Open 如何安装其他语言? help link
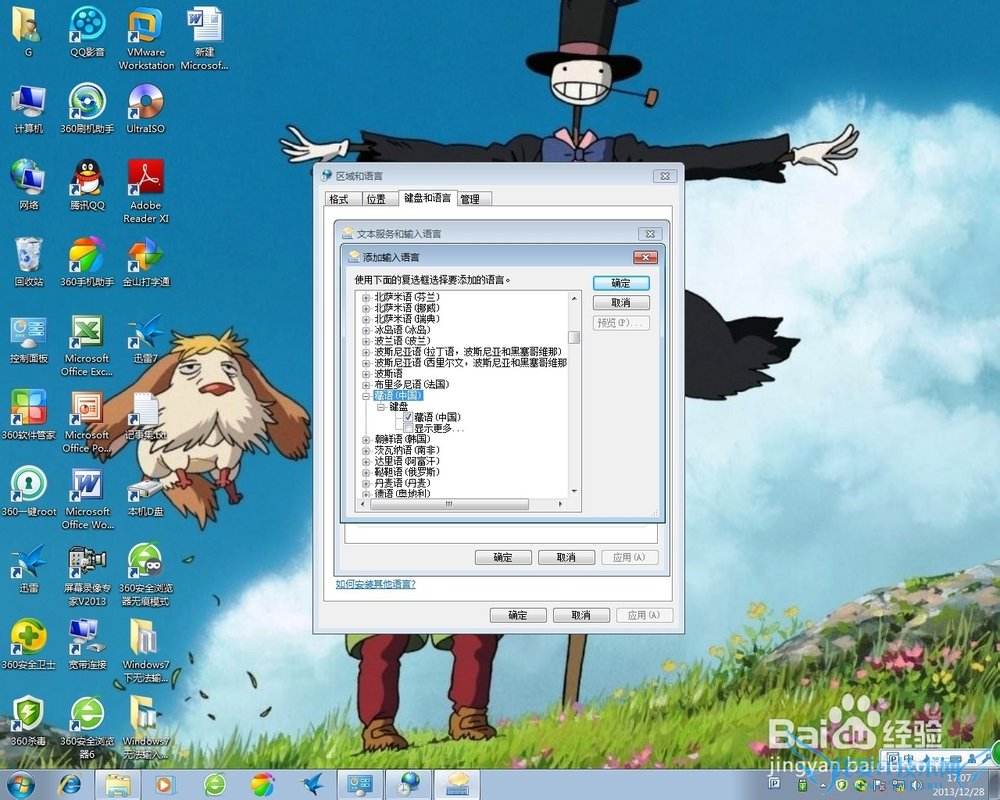 coord(376,584)
